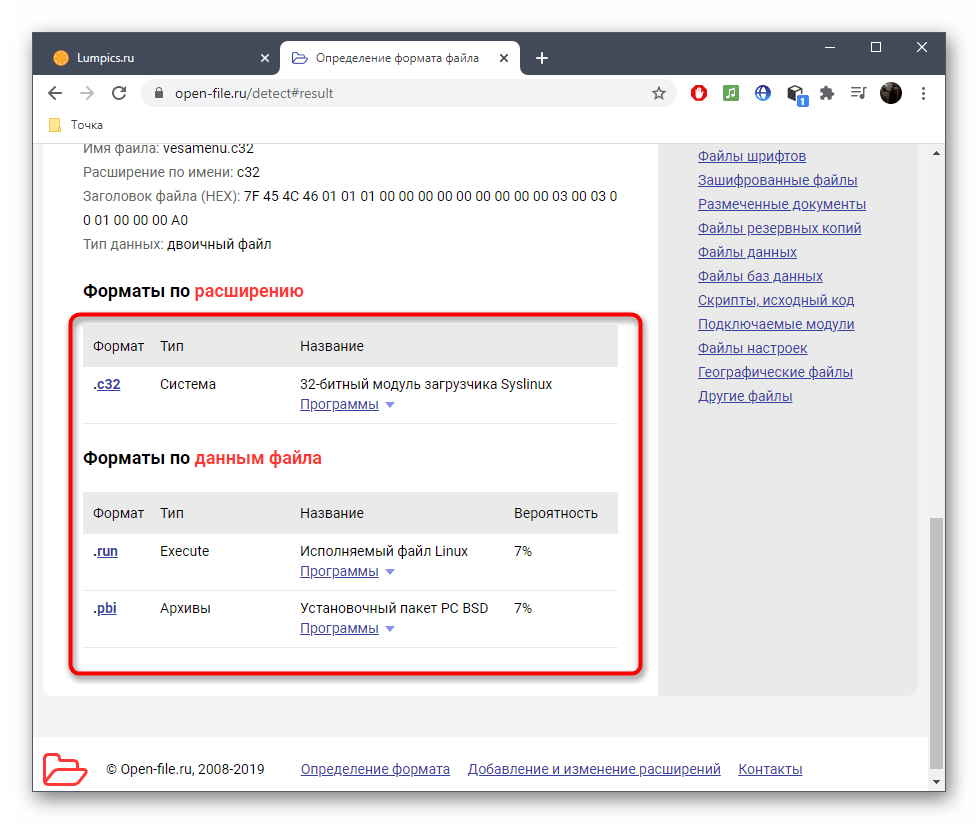Click the browser back arrow

[x=55, y=93]
